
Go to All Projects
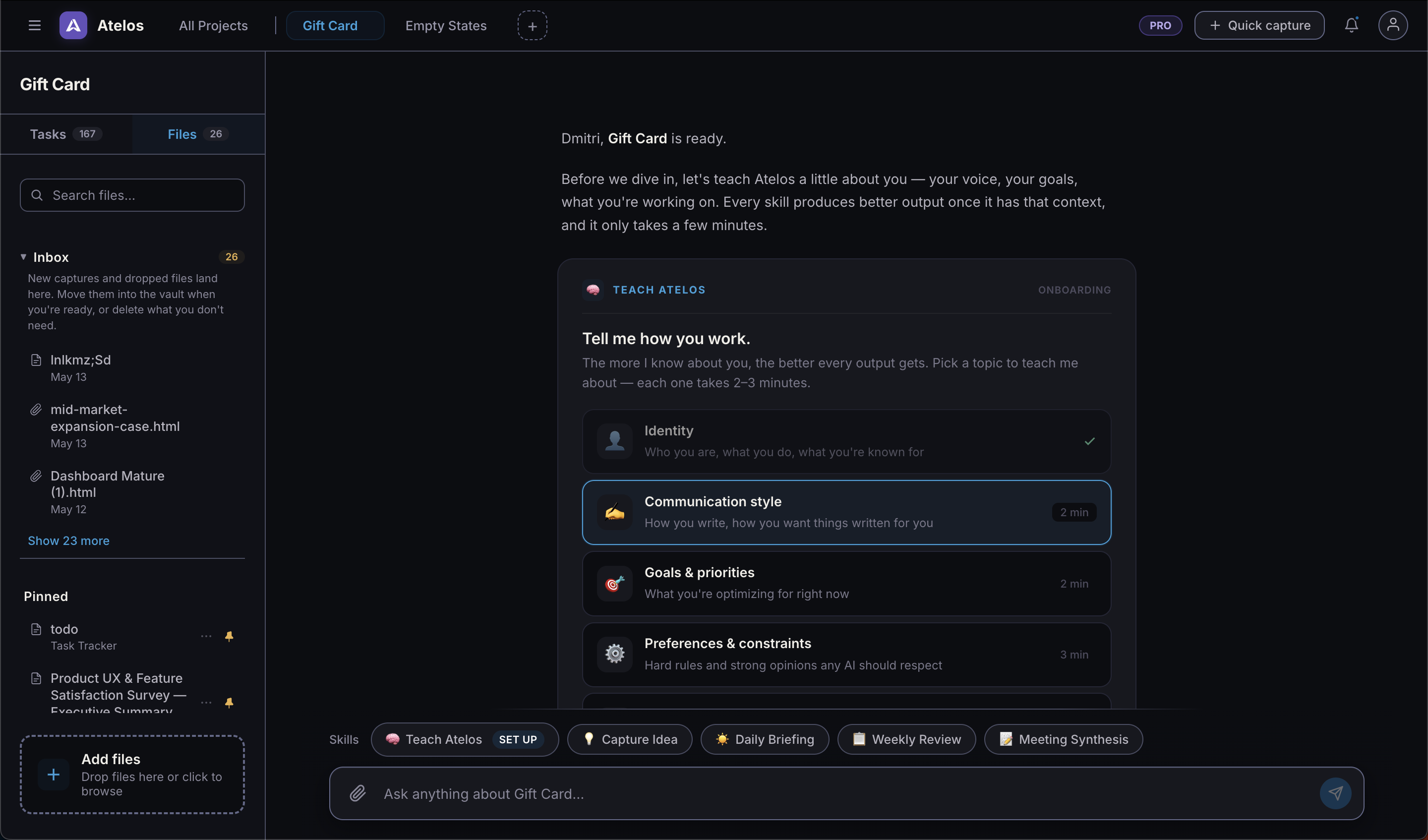[213, 25]
